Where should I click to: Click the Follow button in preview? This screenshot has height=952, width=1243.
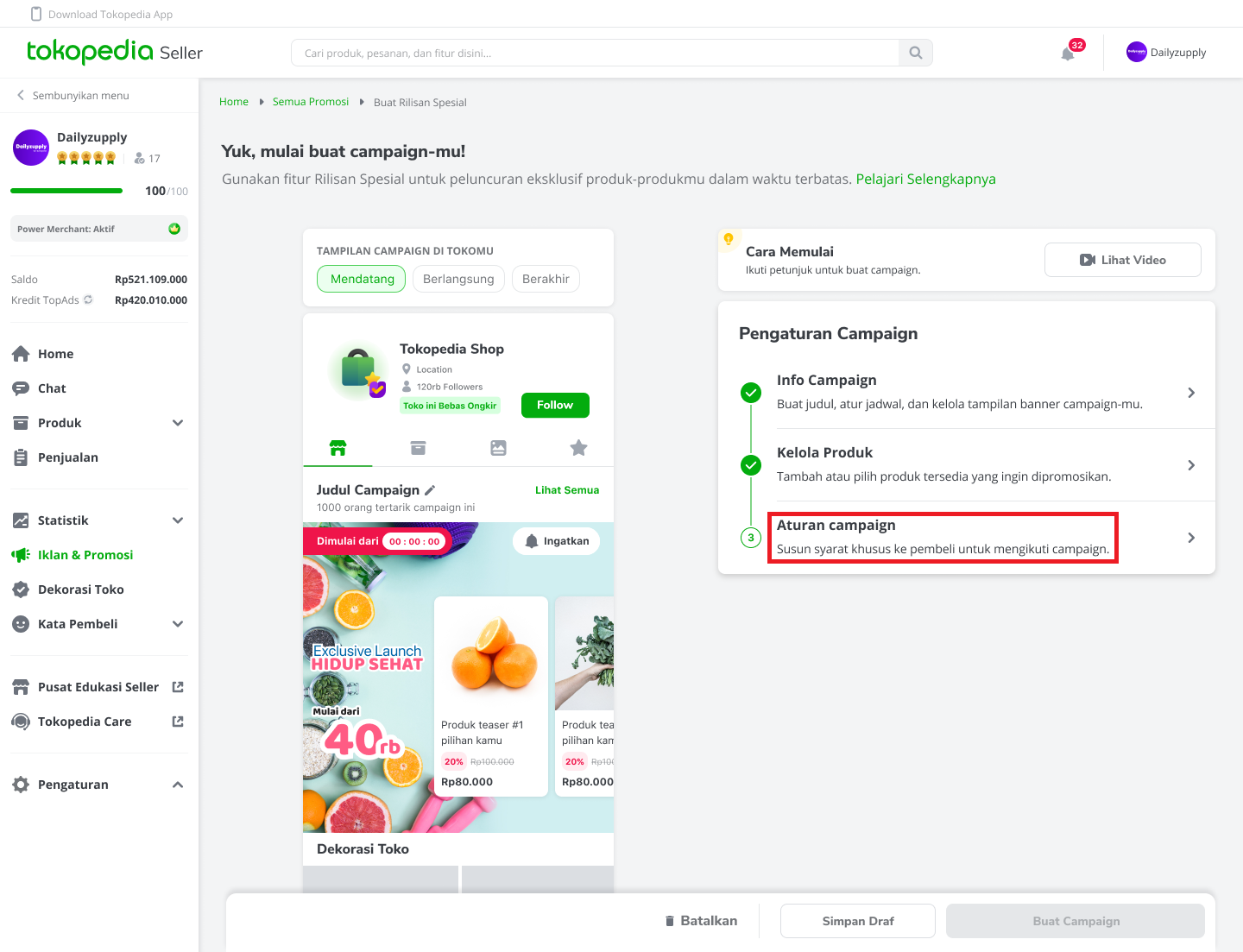tap(555, 405)
